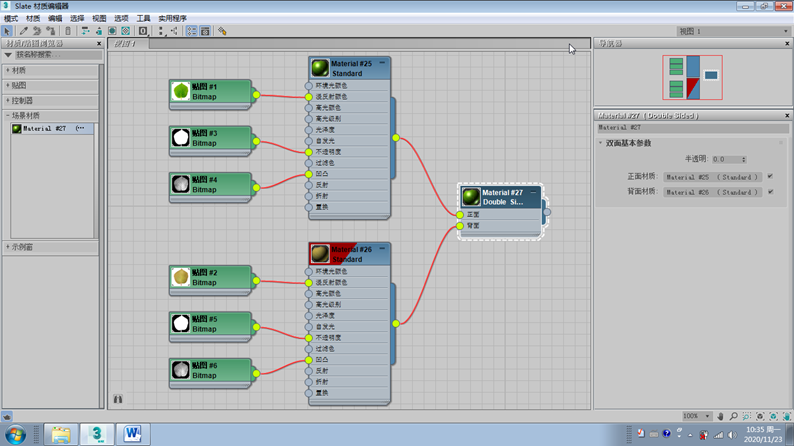
Task: Click Material #27 name field in editor
Action: [x=692, y=128]
